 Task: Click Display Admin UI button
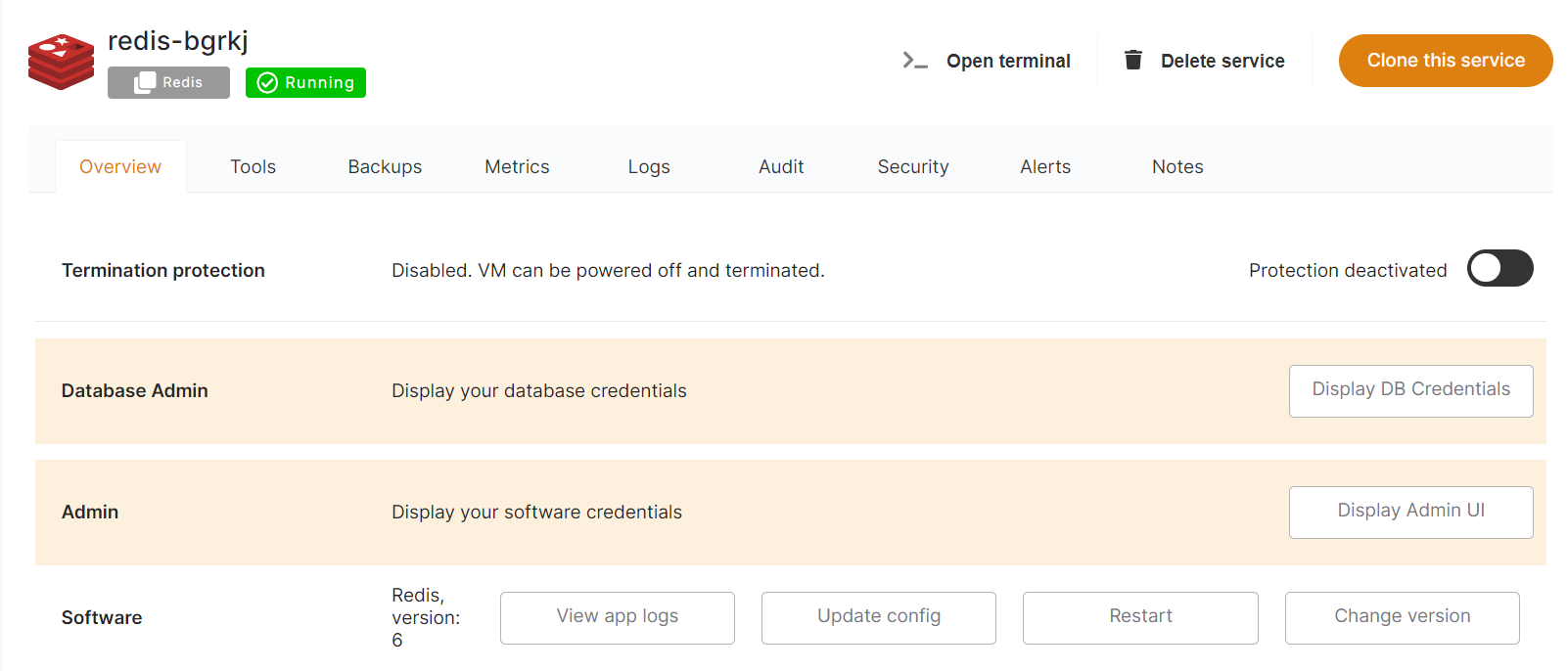pyautogui.click(x=1410, y=512)
